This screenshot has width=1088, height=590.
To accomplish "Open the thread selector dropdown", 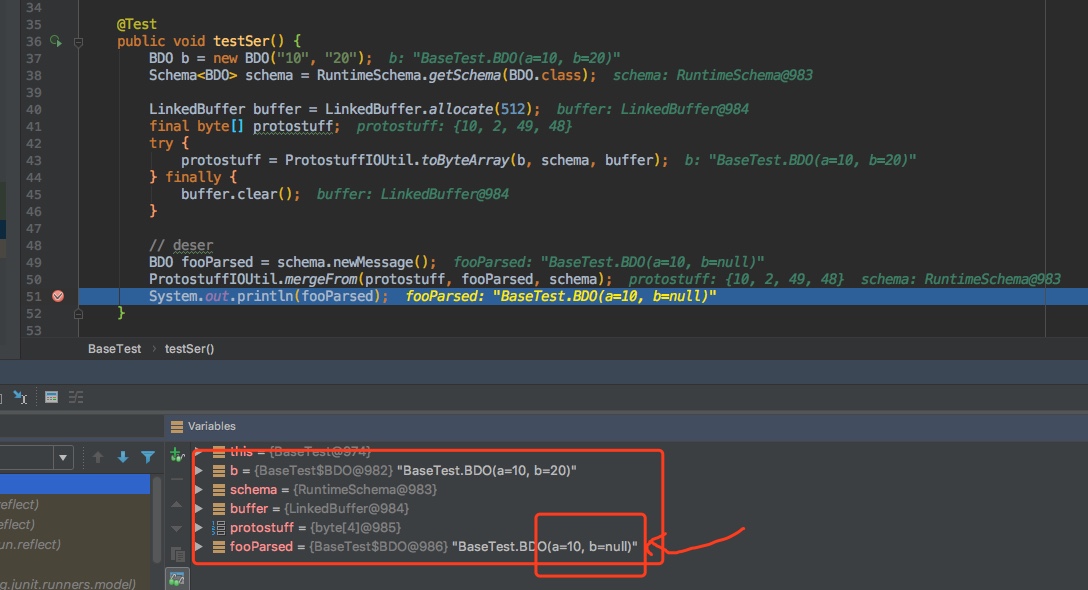I will pyautogui.click(x=62, y=458).
